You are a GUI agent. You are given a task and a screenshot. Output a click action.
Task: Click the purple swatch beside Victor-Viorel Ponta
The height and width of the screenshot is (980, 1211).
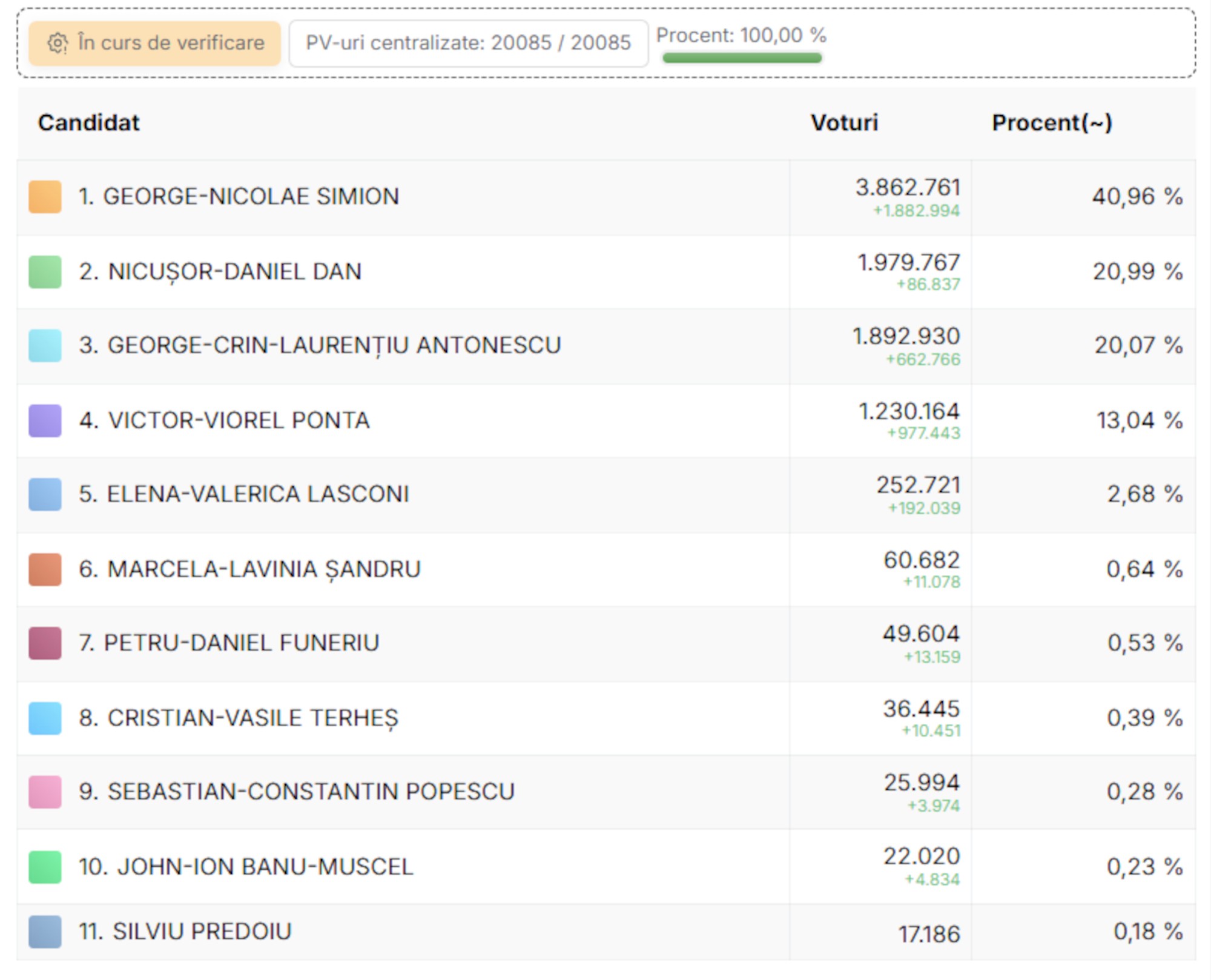[45, 421]
